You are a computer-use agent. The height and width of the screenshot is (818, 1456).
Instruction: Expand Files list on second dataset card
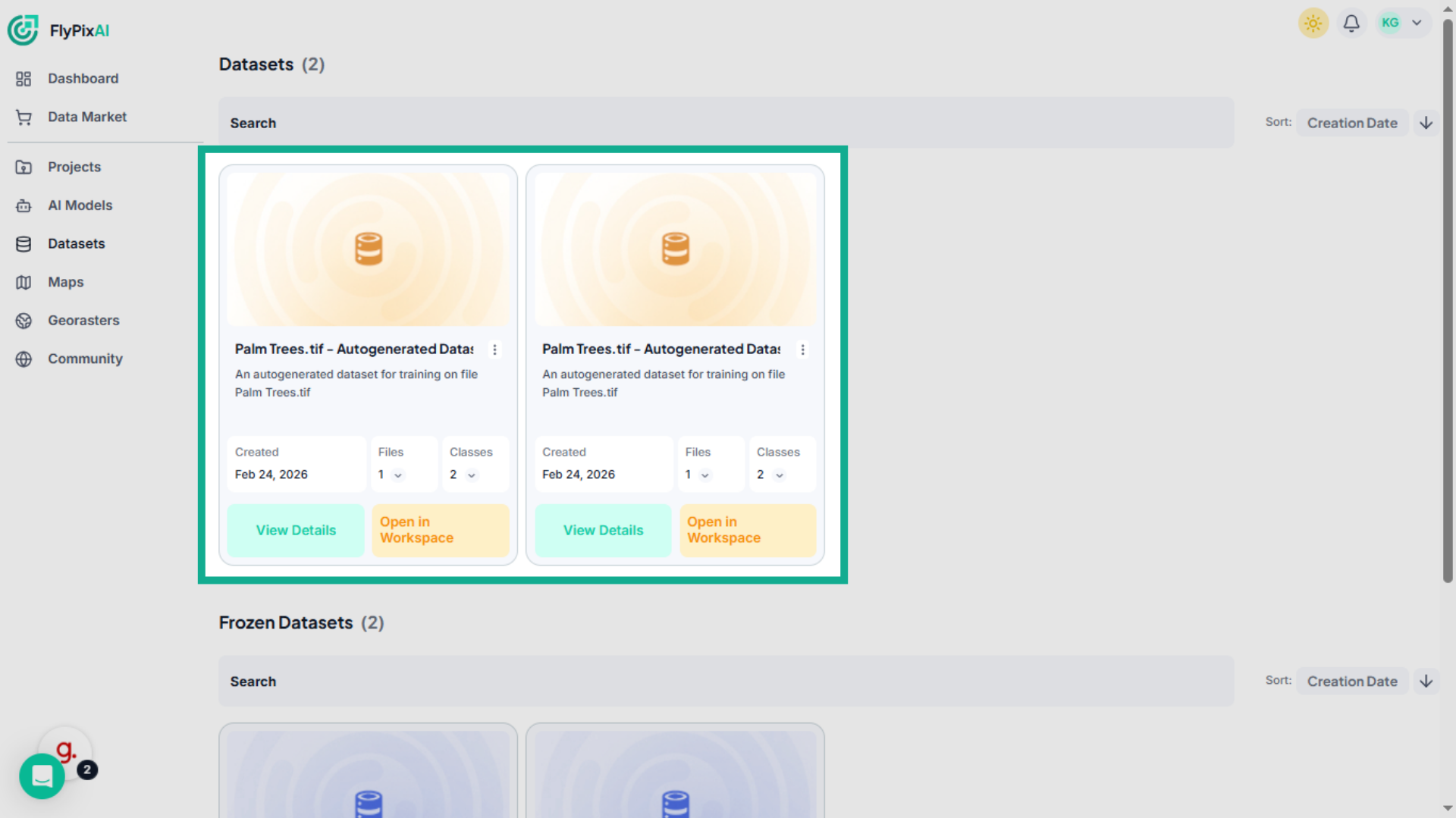click(x=705, y=475)
